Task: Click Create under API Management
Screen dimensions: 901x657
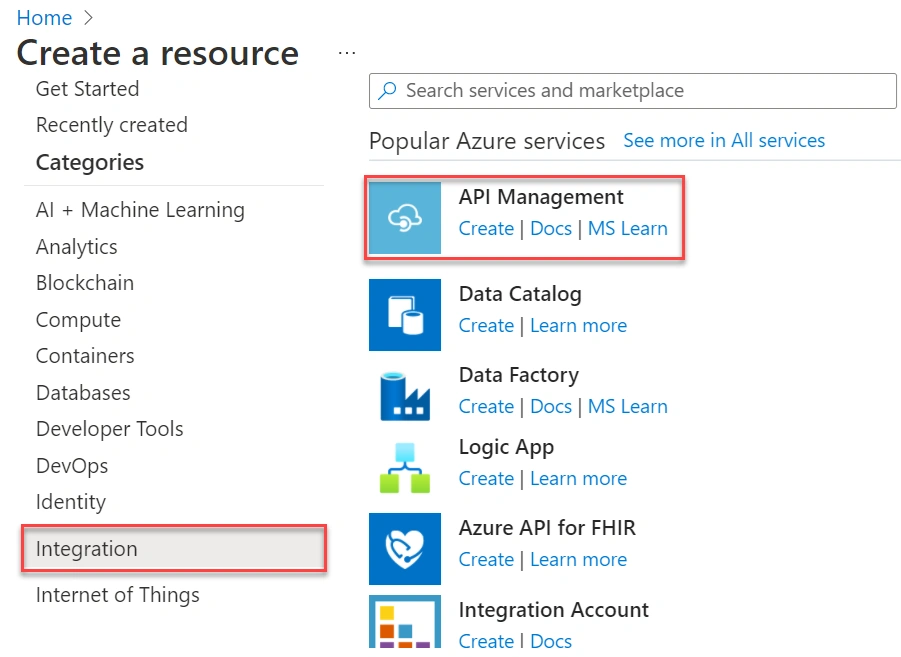Action: (486, 229)
